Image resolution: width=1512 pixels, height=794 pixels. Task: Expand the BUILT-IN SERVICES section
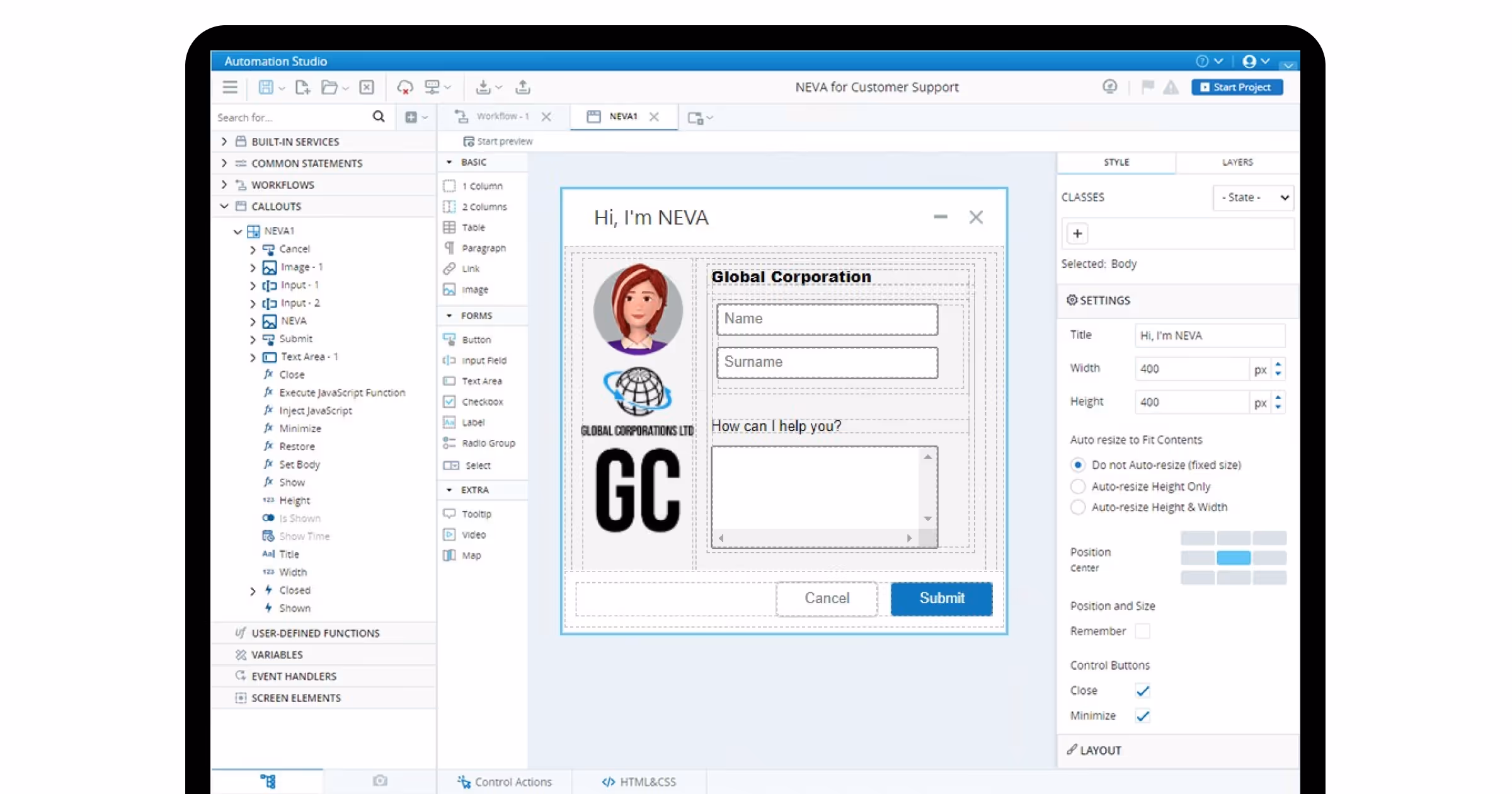224,141
